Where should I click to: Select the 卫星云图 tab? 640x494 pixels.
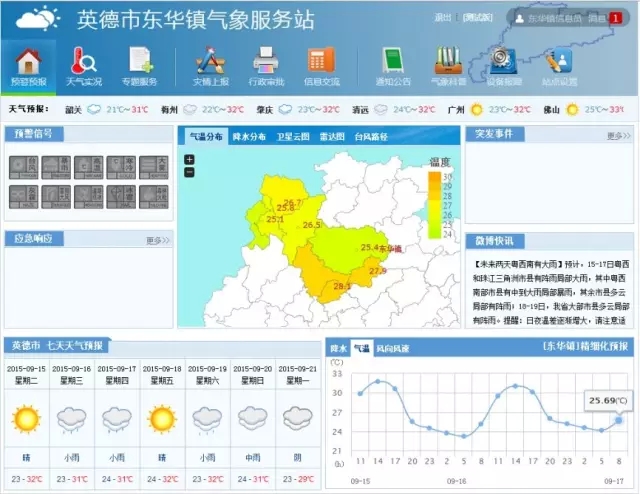coord(293,136)
